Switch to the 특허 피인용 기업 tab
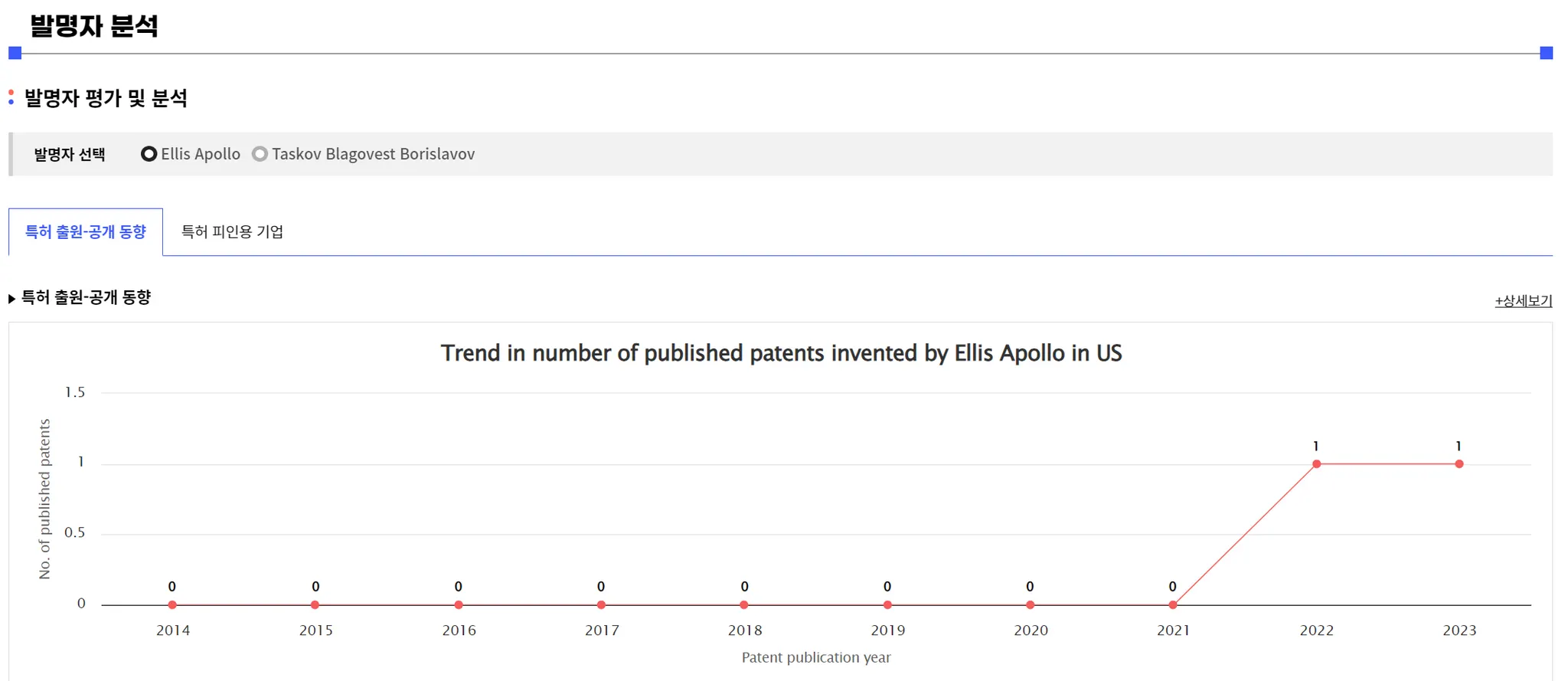This screenshot has height=681, width=1568. tap(232, 231)
